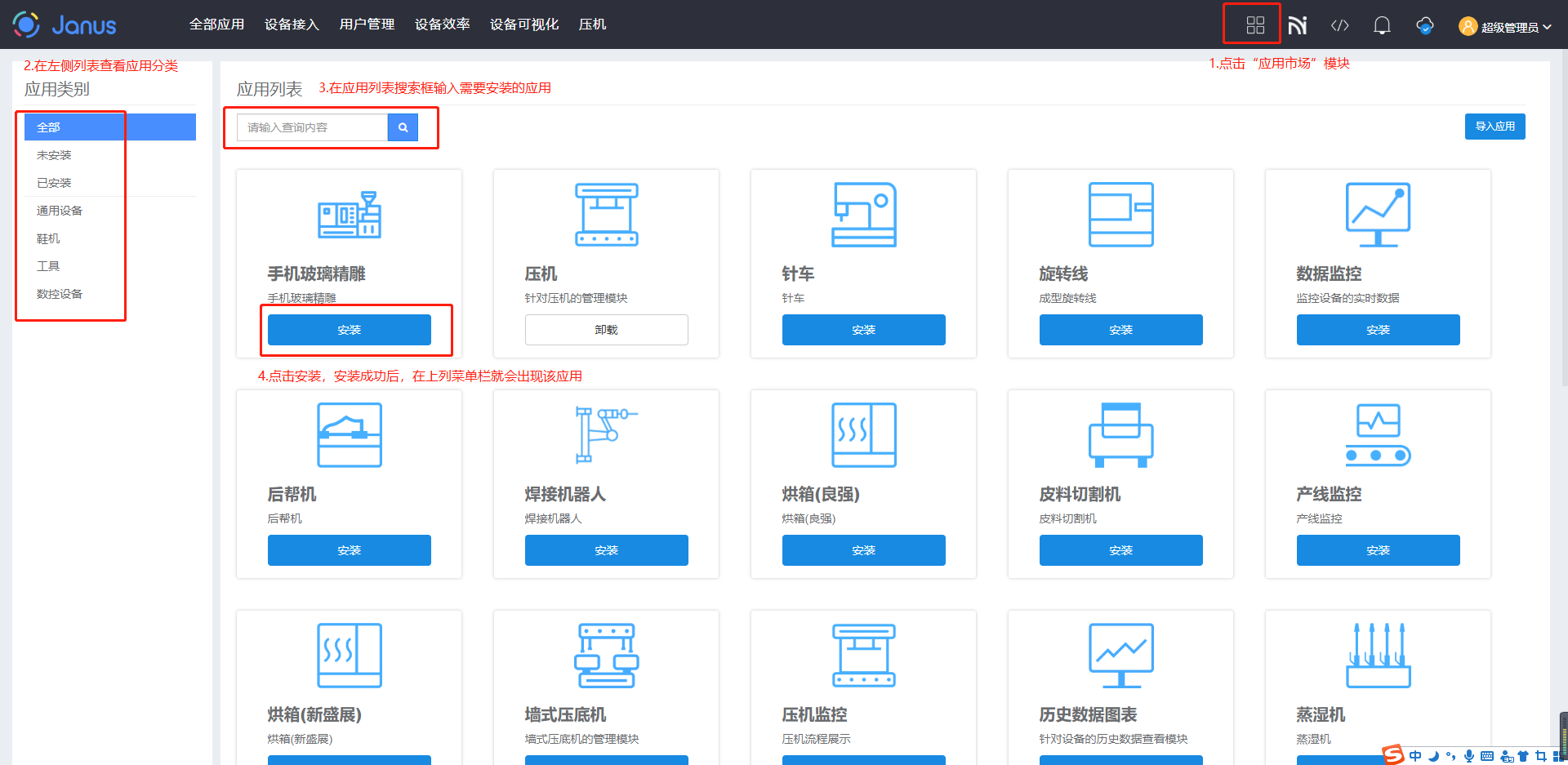Click the 烘箱(良强) oven icon

point(864,435)
